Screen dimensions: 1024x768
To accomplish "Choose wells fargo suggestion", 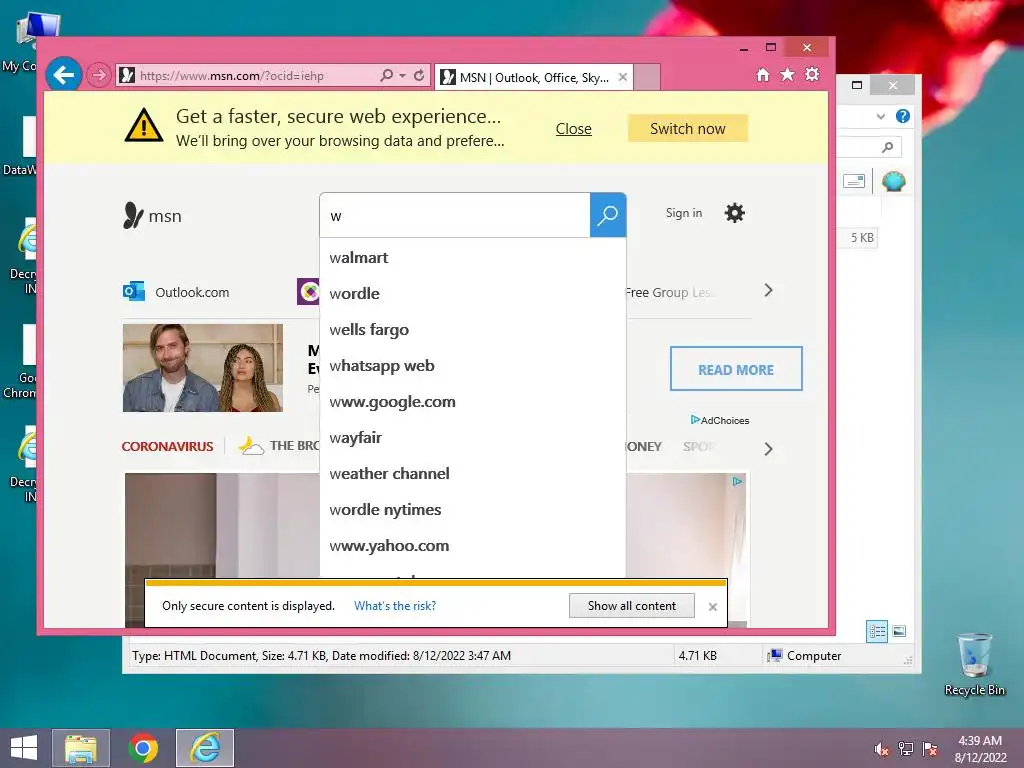I will (x=473, y=329).
